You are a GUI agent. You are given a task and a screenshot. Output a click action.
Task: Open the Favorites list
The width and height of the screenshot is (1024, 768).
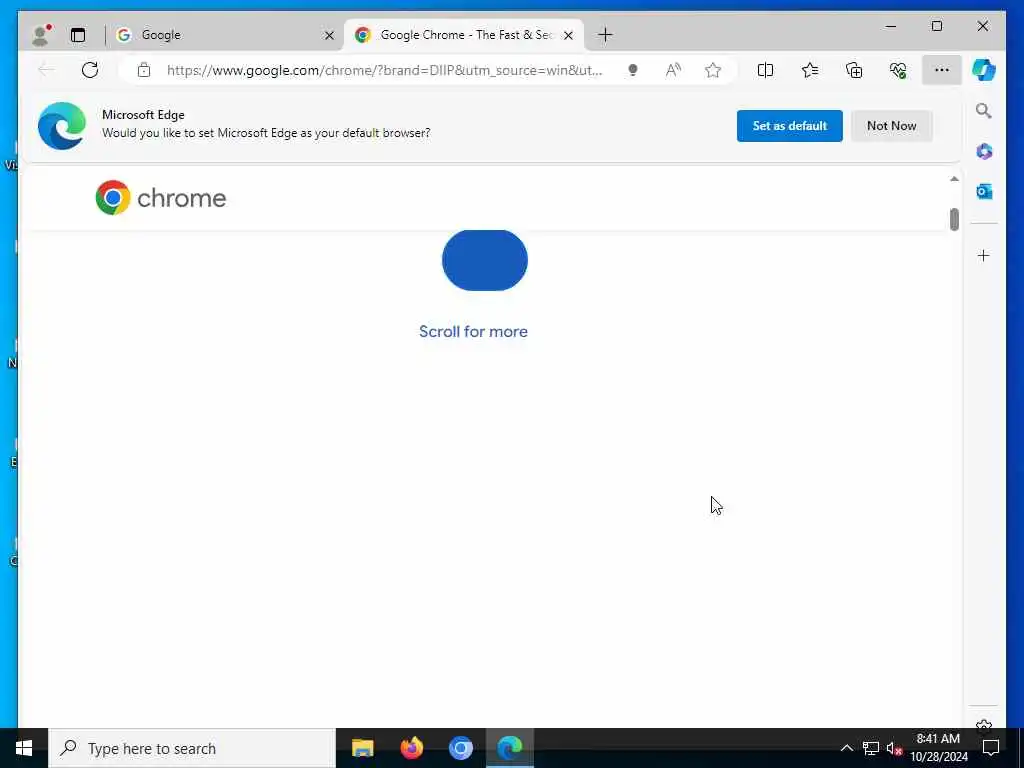[810, 70]
